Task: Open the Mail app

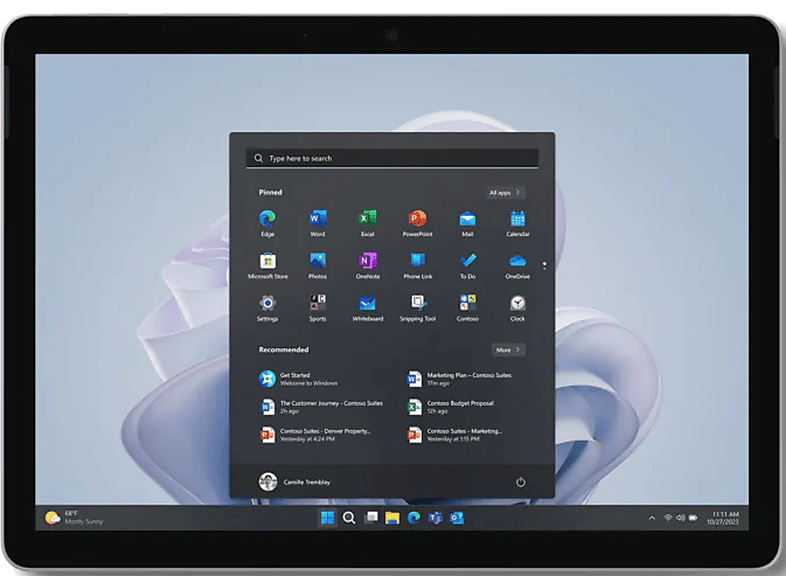Action: tap(467, 223)
